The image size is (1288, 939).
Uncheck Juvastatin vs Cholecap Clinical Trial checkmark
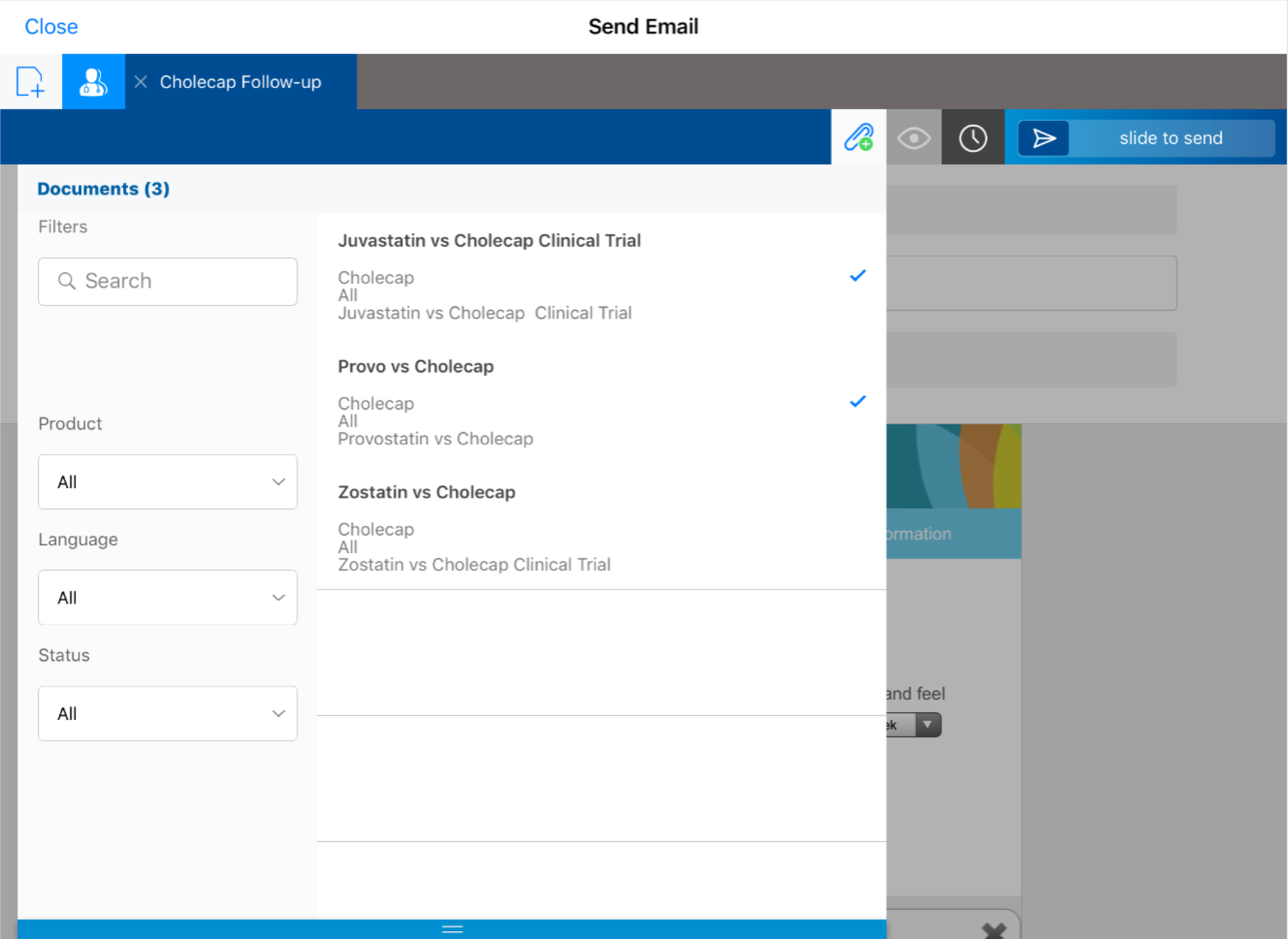click(x=857, y=276)
